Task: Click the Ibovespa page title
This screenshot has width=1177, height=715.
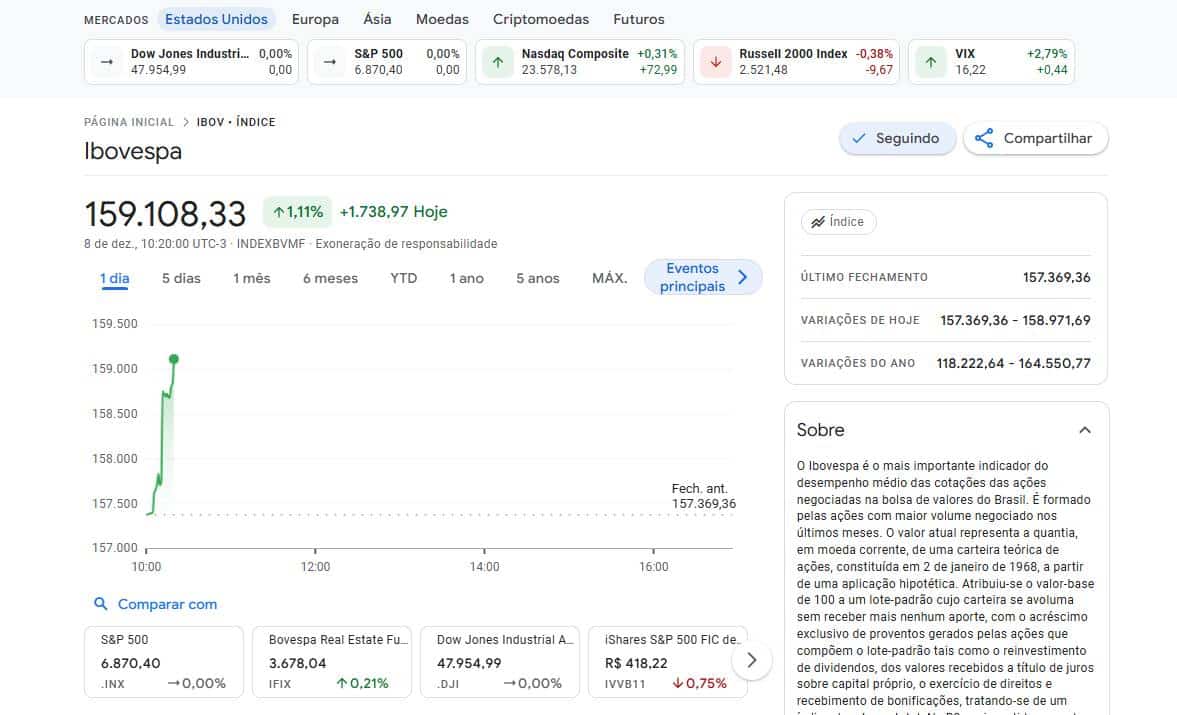Action: pyautogui.click(x=133, y=151)
